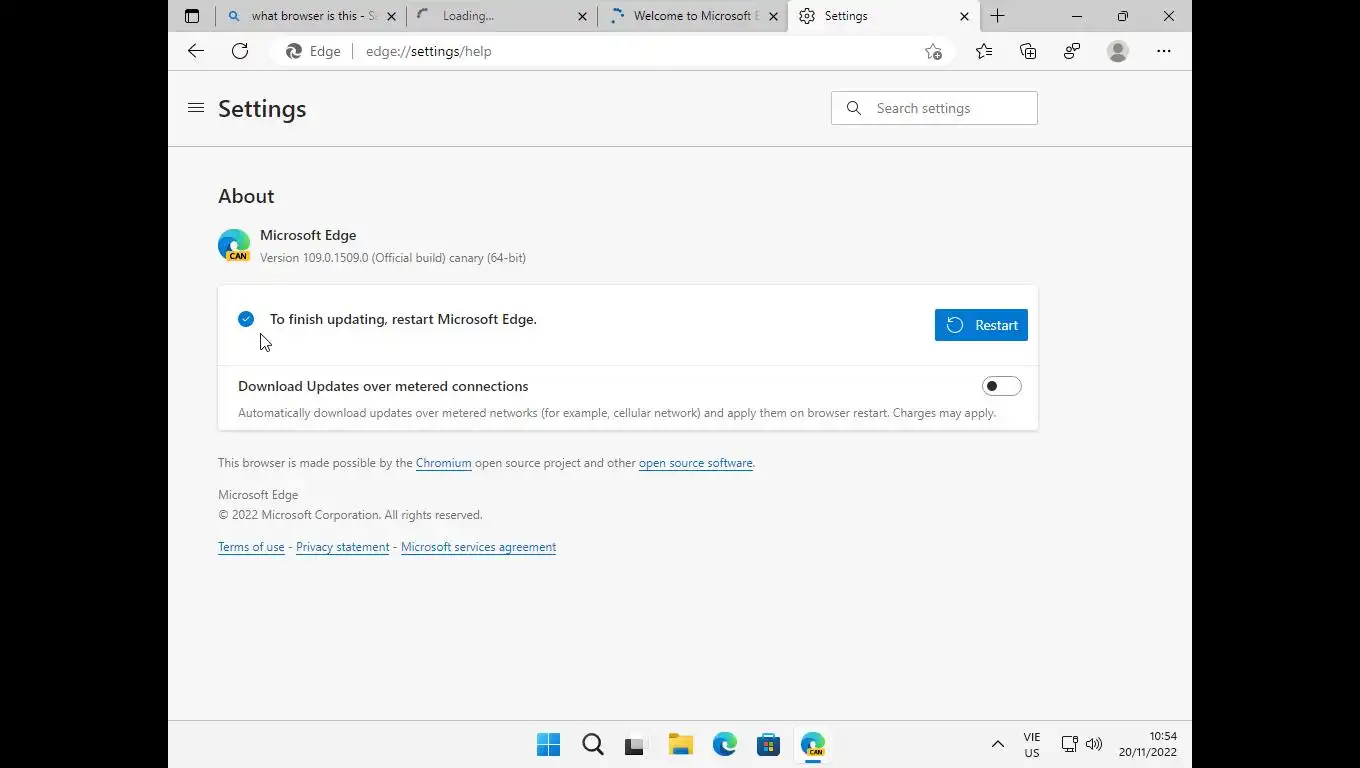Screen dimensions: 1360x768
Task: Open the volume speaker tray icon
Action: click(1094, 744)
